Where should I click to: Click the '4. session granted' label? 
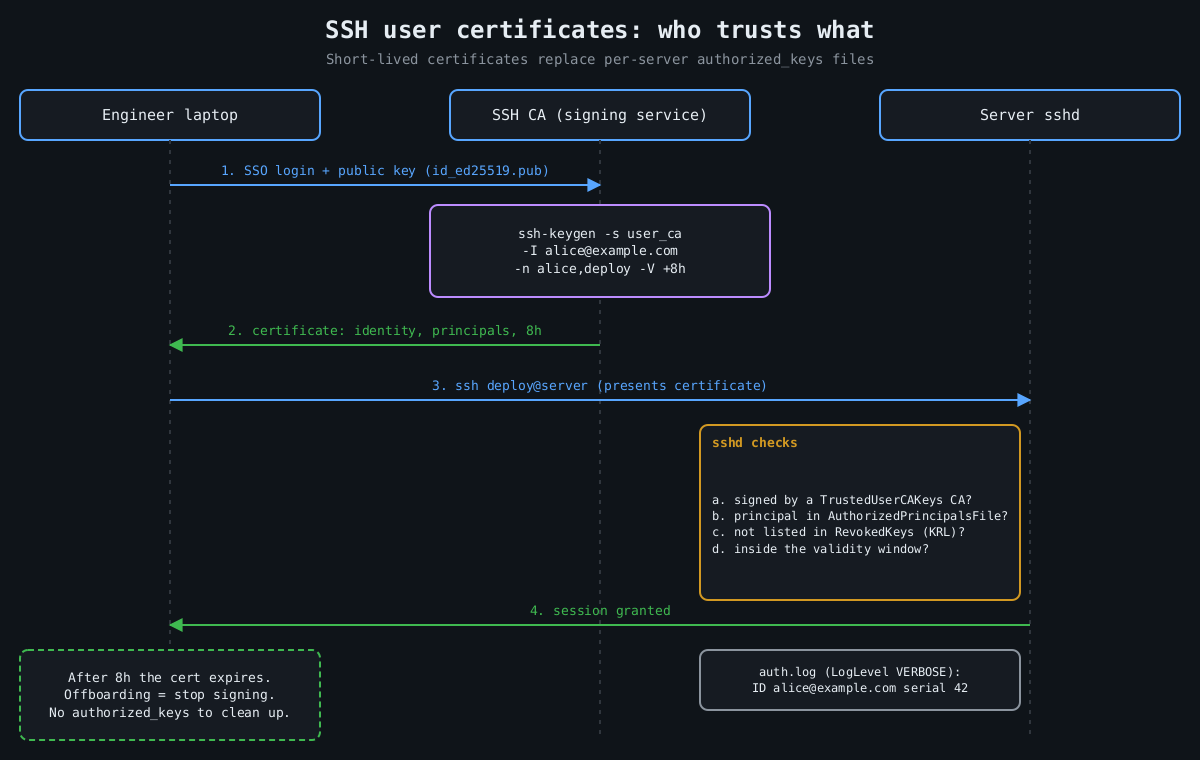[x=600, y=610]
